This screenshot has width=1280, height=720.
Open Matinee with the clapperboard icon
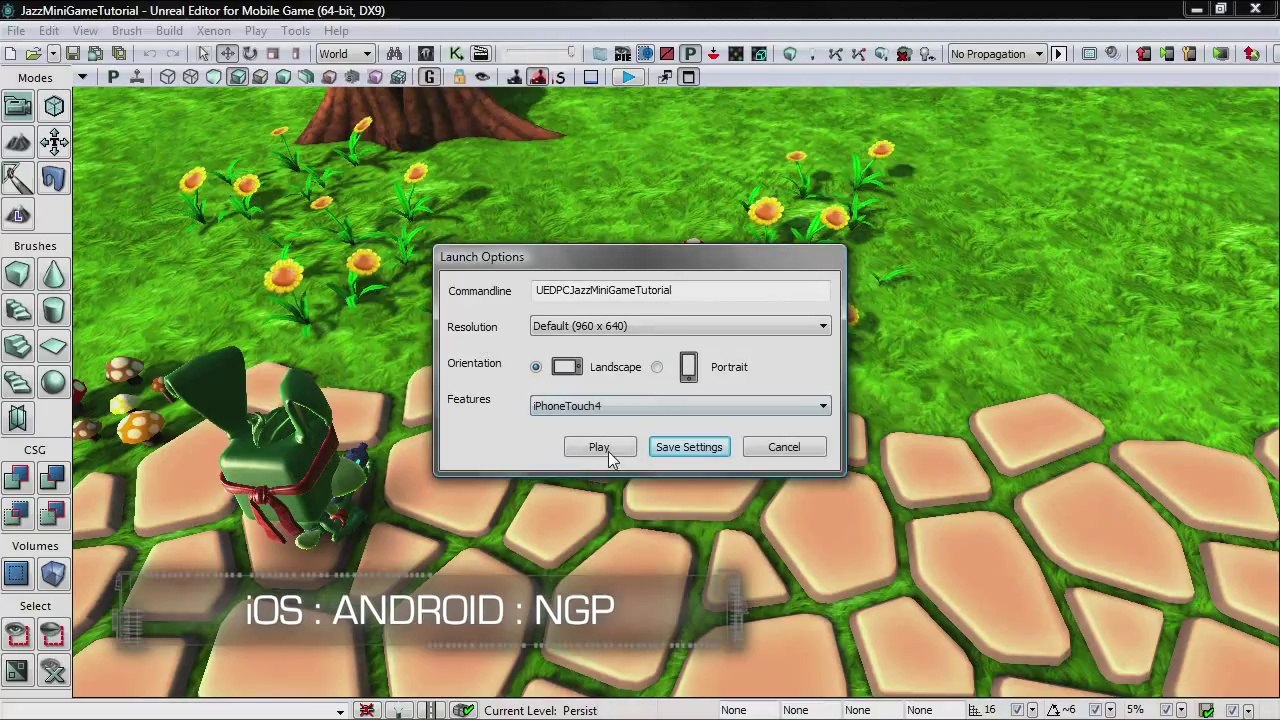(x=481, y=54)
